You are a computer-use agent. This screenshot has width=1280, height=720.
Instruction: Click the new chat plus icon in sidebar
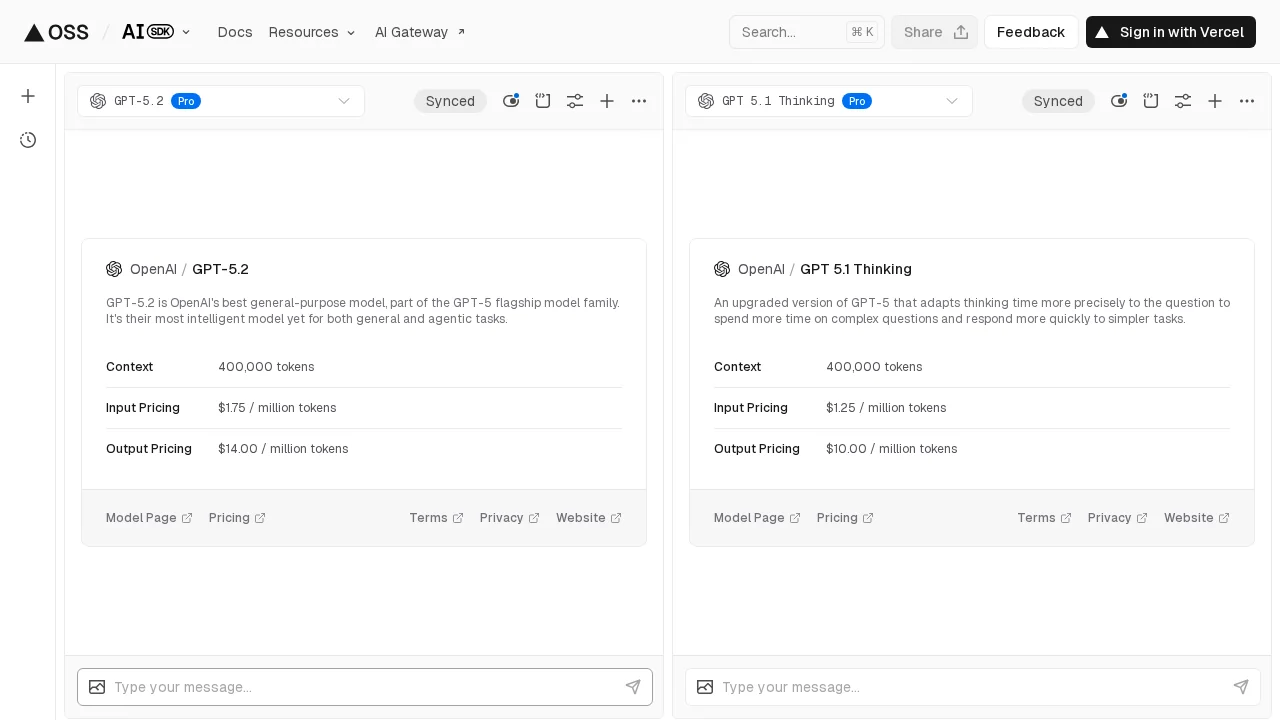click(28, 96)
